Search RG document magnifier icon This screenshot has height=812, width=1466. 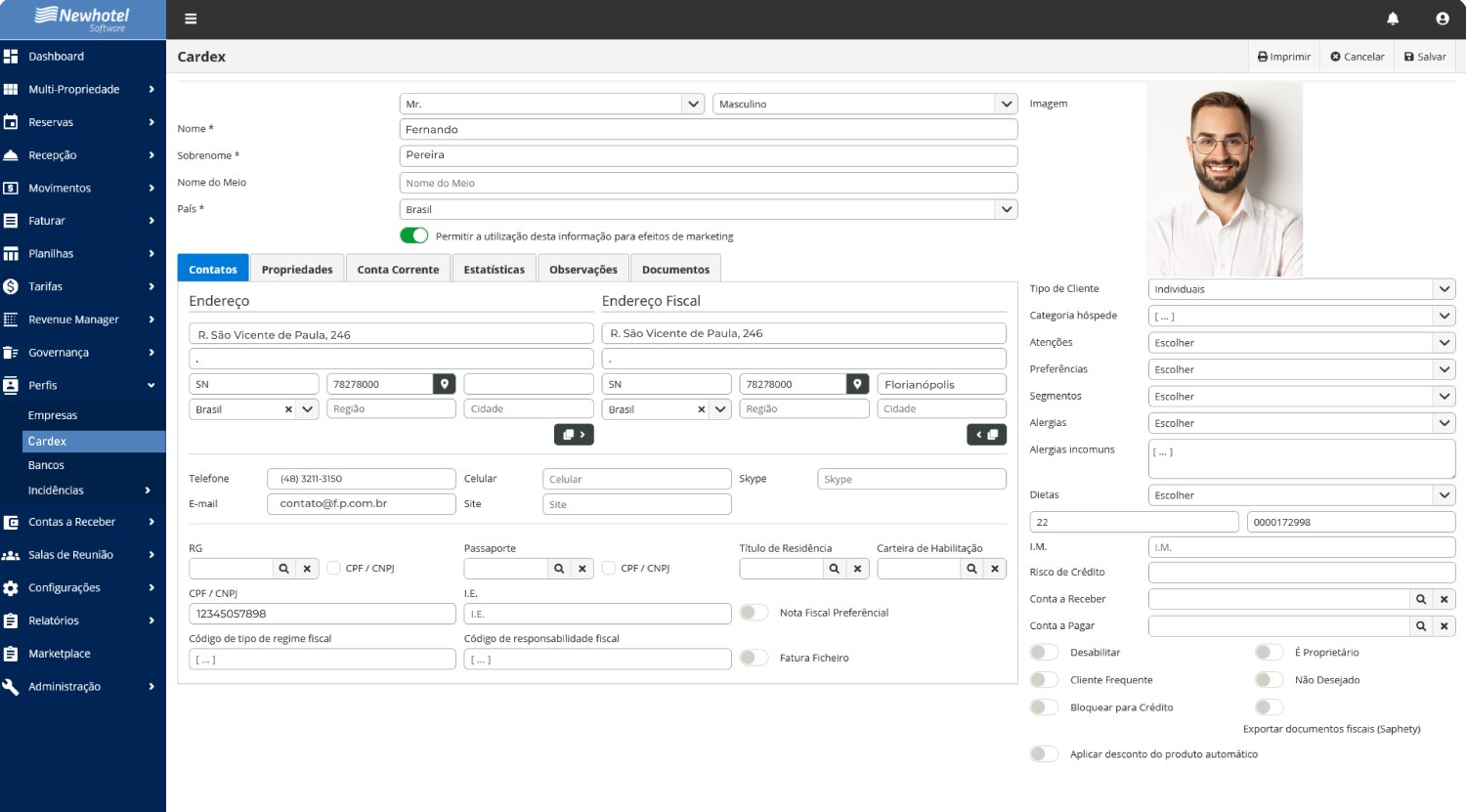tap(283, 568)
